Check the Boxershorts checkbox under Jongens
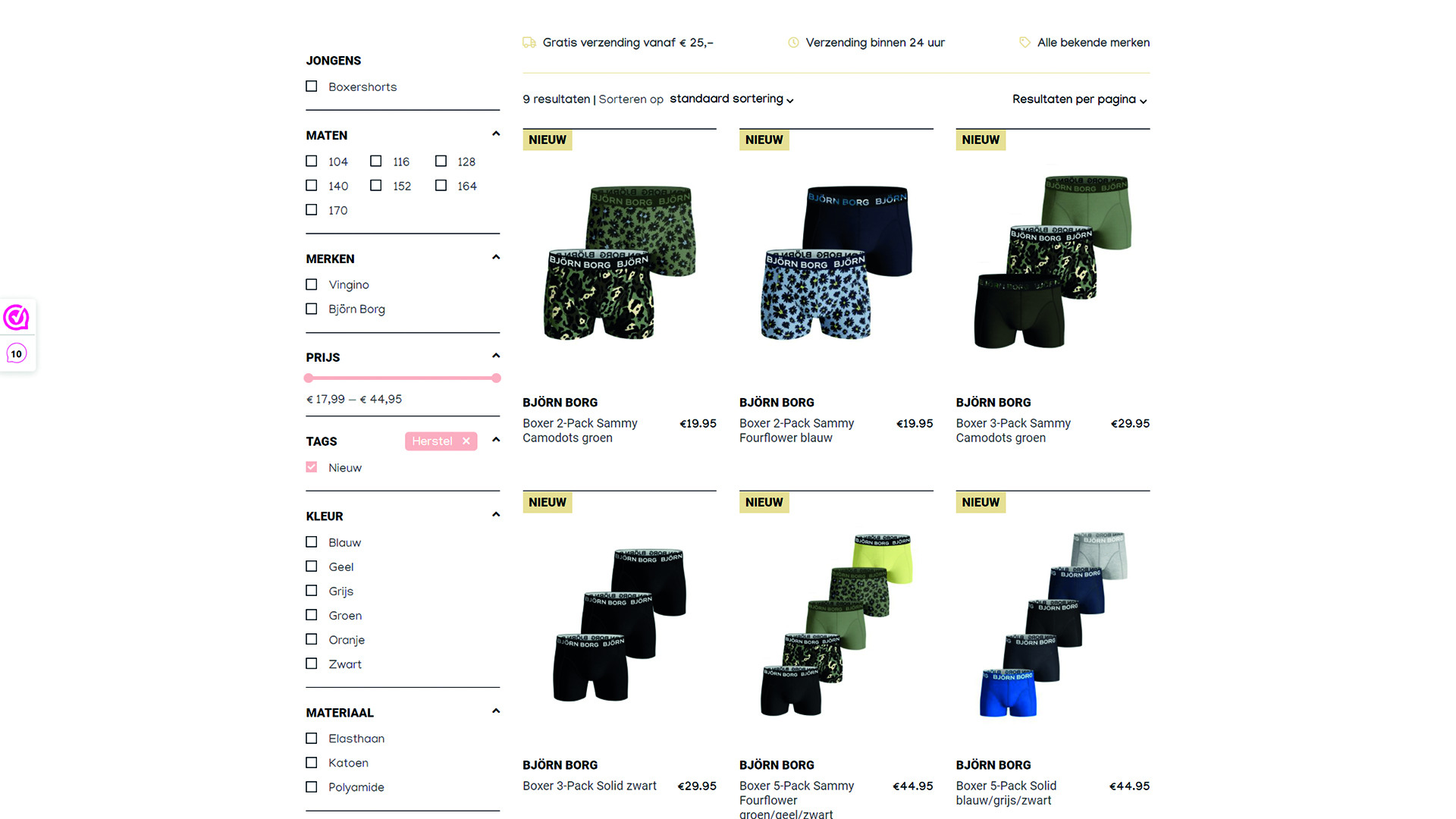Screen dimensions: 1456x819 pyautogui.click(x=311, y=86)
